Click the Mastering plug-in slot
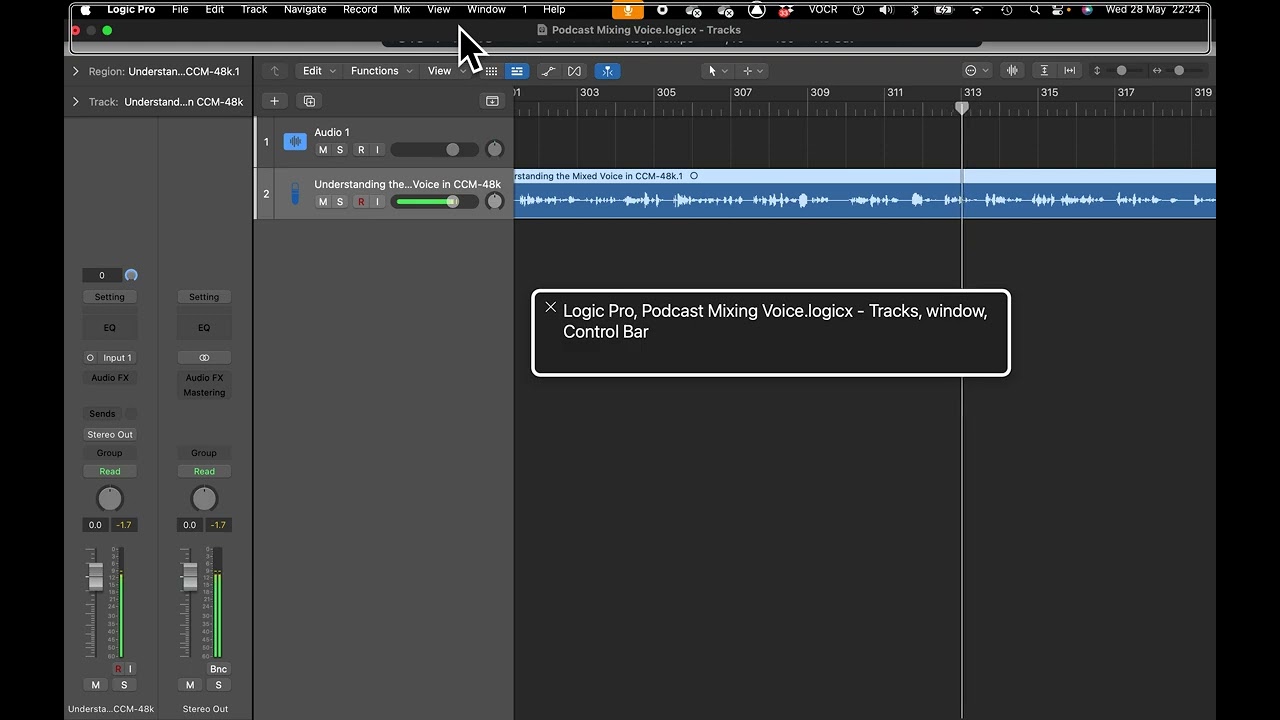This screenshot has height=720, width=1280. pos(204,392)
